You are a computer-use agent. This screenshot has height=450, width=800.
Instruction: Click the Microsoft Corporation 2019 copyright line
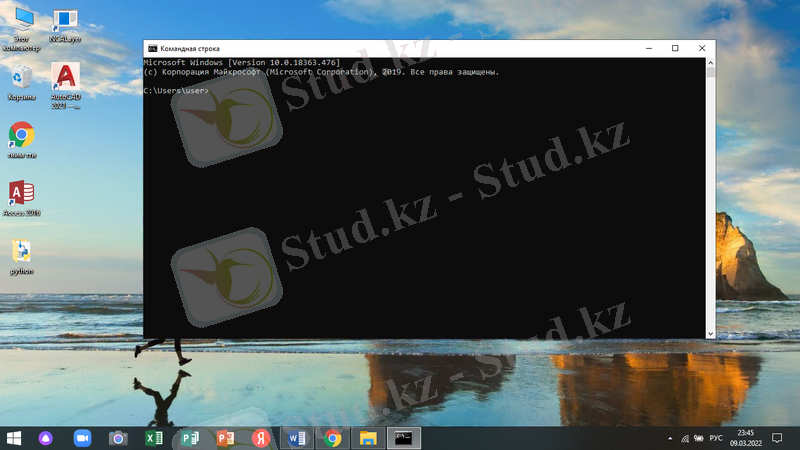[x=321, y=72]
